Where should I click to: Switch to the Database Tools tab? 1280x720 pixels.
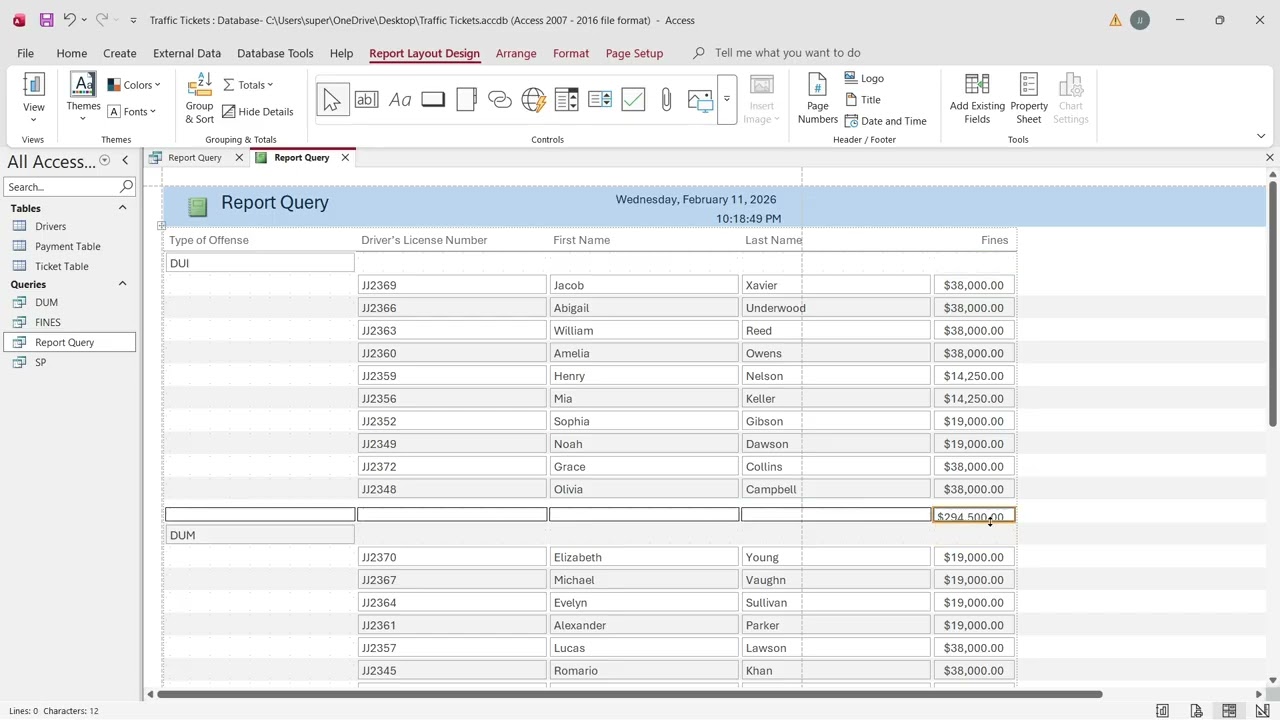click(275, 53)
